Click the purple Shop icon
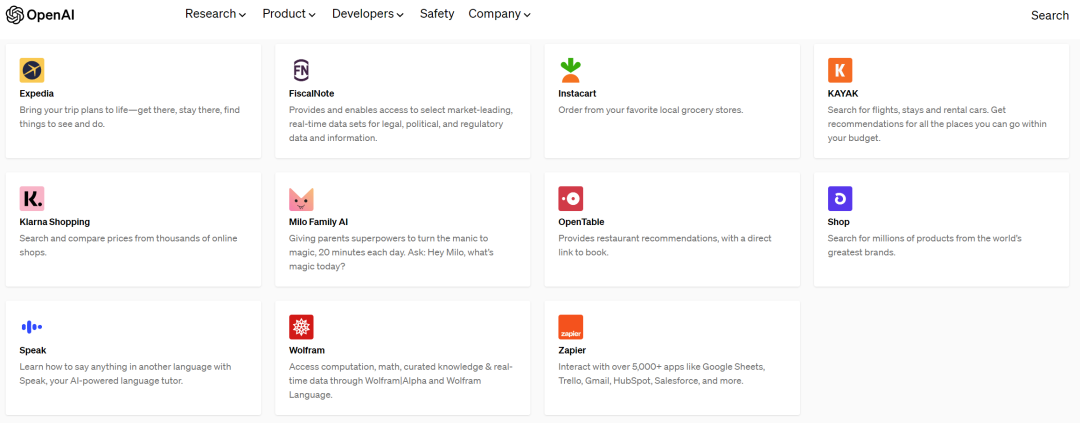This screenshot has height=423, width=1080. (840, 198)
